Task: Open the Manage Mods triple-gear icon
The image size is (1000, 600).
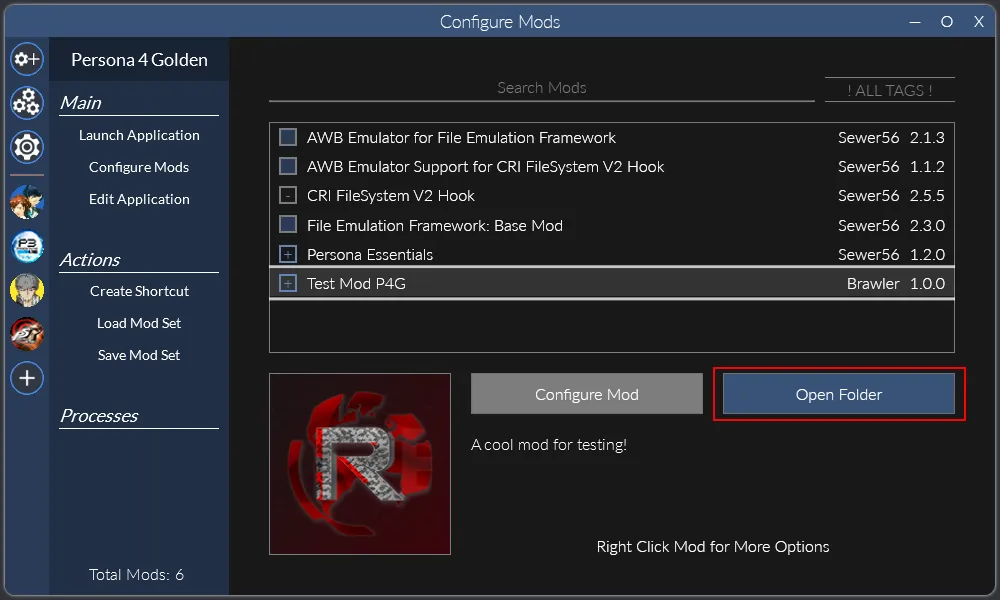Action: (27, 103)
